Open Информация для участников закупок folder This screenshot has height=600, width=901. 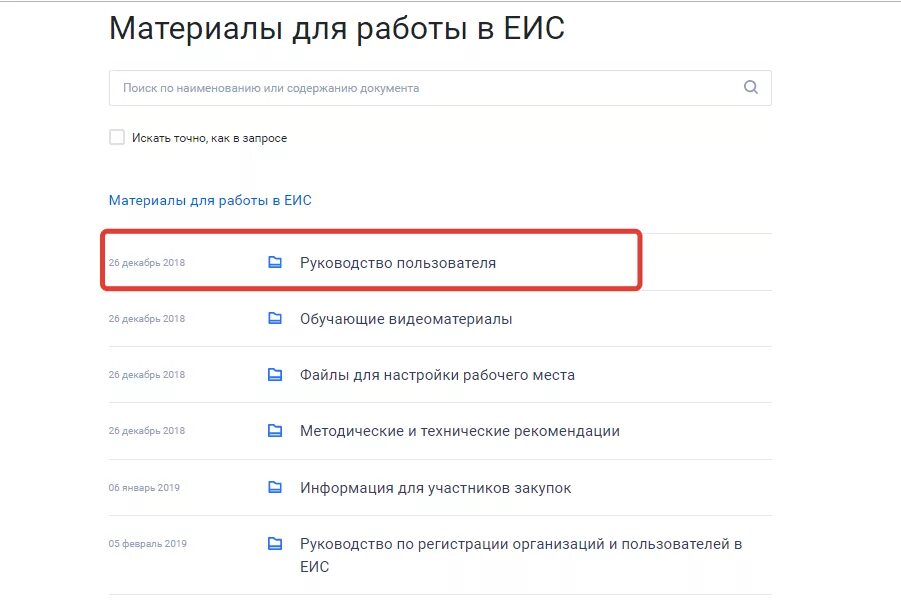[x=436, y=488]
